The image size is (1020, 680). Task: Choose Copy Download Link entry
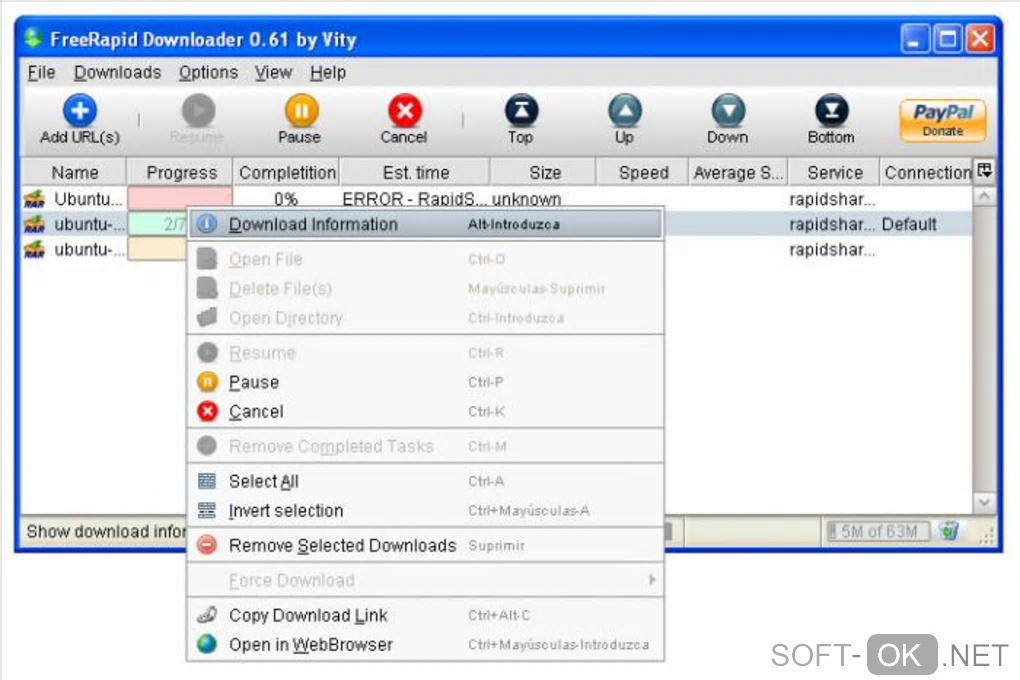tap(425, 615)
